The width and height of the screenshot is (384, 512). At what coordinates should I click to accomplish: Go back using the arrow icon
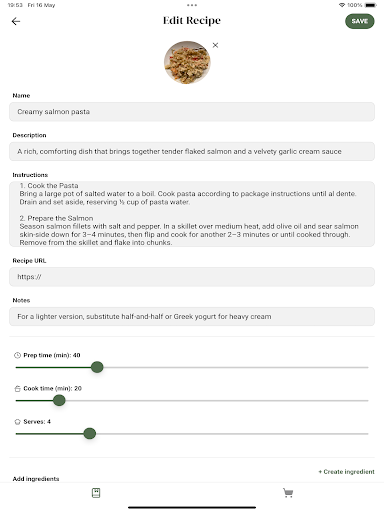pyautogui.click(x=16, y=21)
